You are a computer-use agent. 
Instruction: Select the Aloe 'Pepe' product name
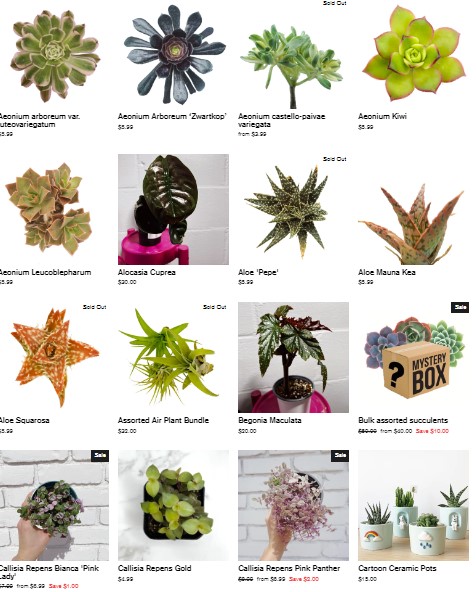click(258, 272)
